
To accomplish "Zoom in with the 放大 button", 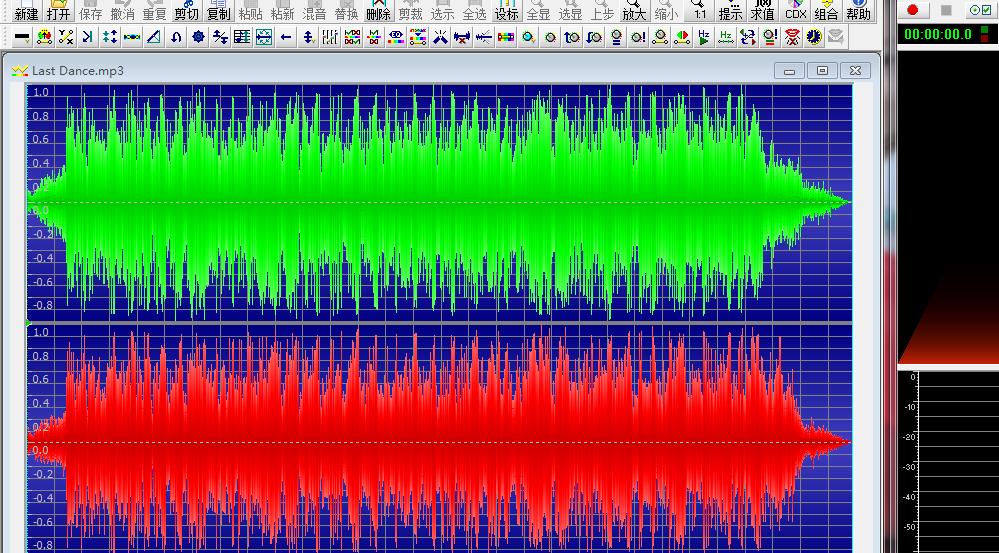I will click(633, 12).
